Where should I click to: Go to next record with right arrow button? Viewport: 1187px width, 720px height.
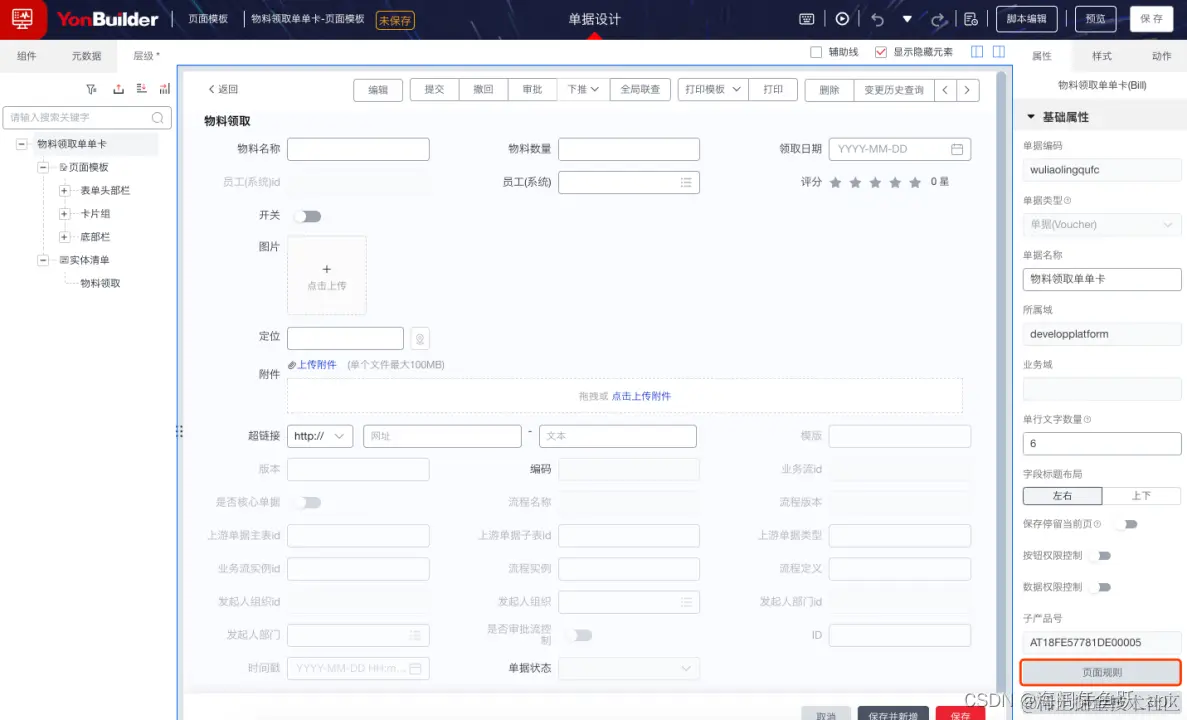967,89
